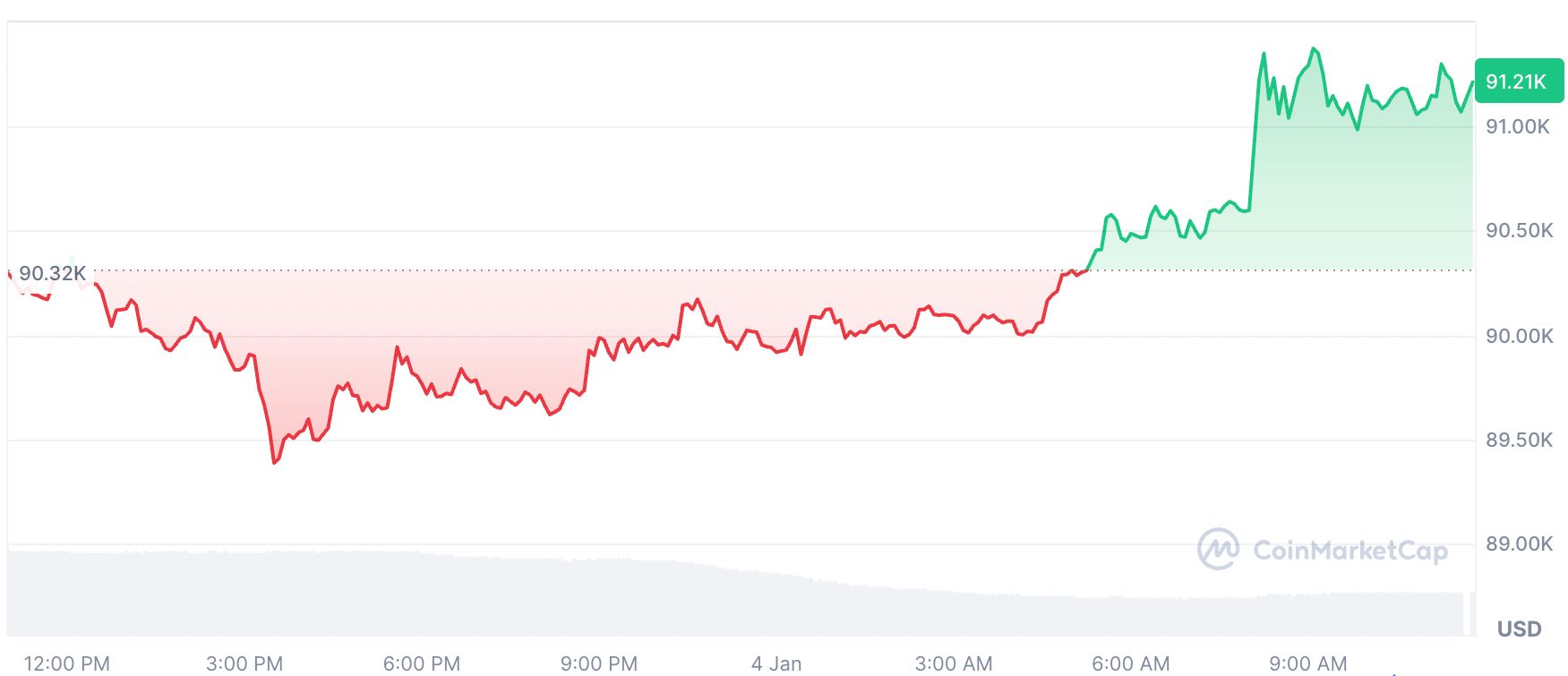The image size is (1568, 676).
Task: Click the lowest red trough on the price line
Action: point(275,462)
